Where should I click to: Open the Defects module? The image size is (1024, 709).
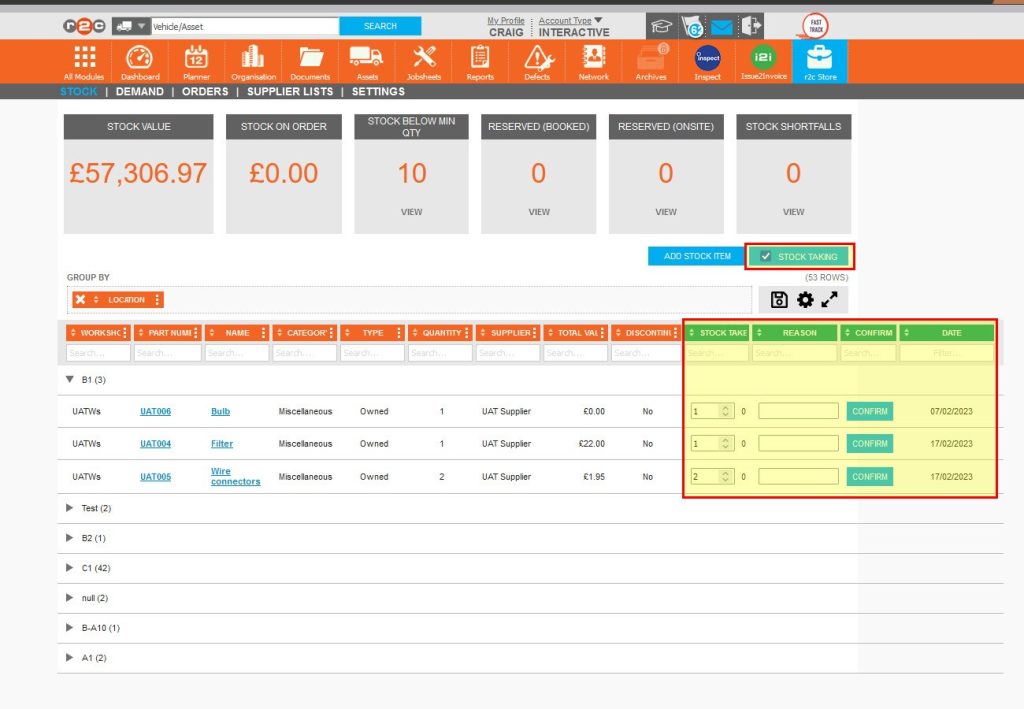(x=537, y=61)
